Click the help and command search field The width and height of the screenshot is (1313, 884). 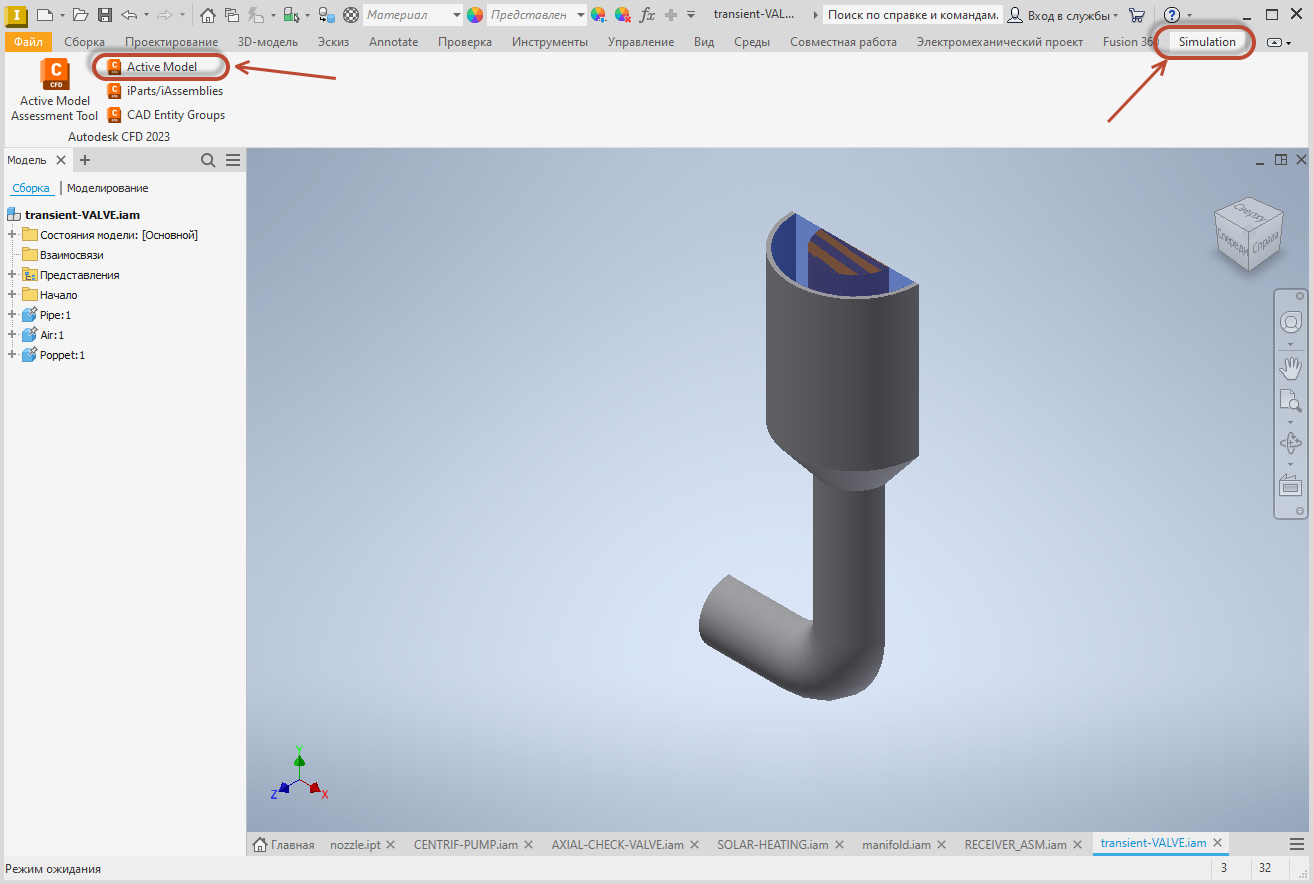tap(913, 15)
